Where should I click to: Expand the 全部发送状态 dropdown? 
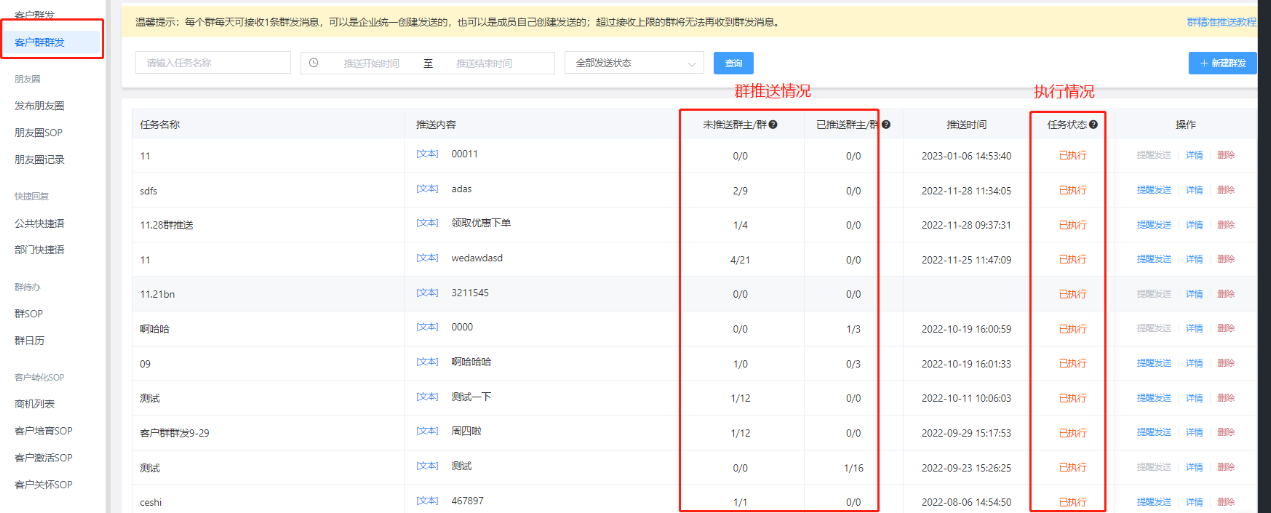[x=634, y=63]
